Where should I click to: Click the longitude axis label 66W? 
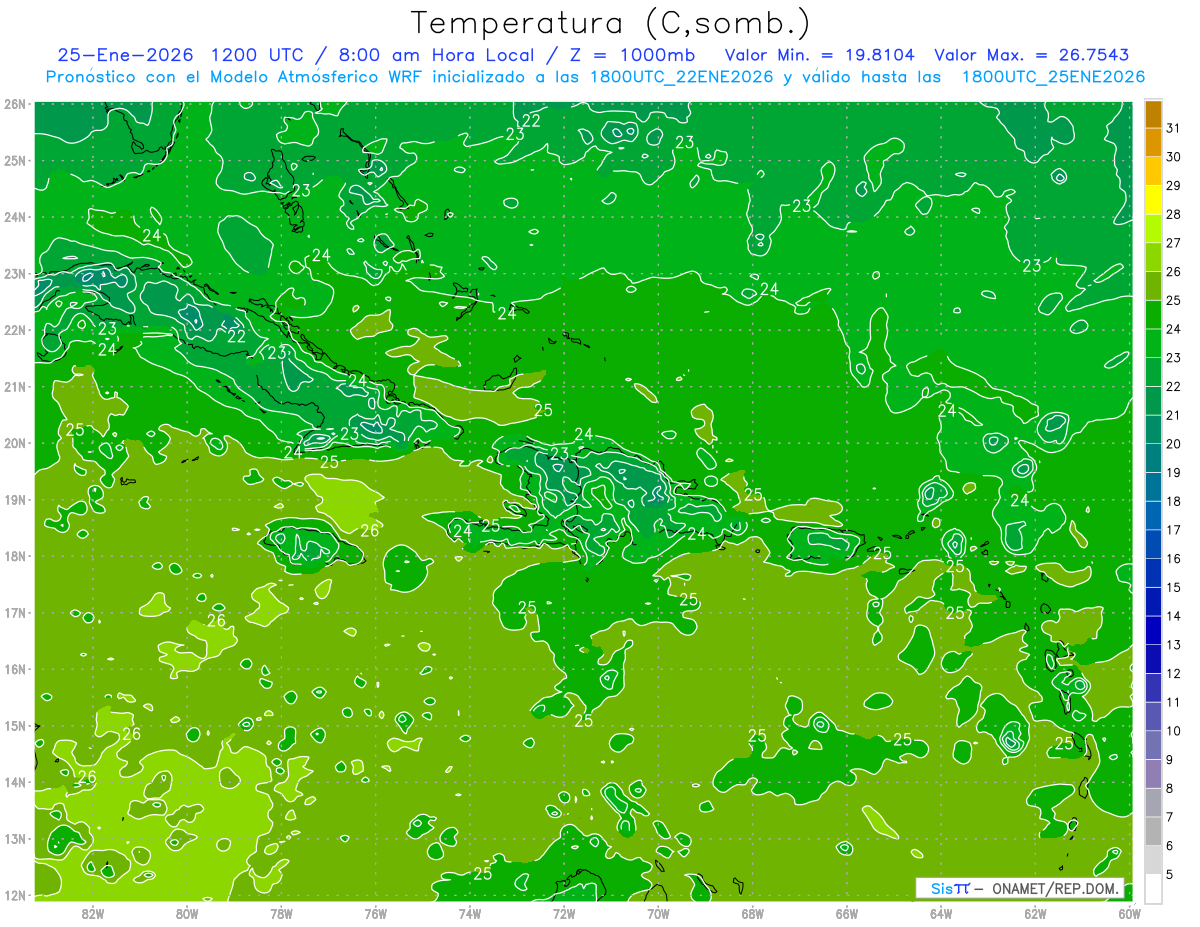[846, 913]
